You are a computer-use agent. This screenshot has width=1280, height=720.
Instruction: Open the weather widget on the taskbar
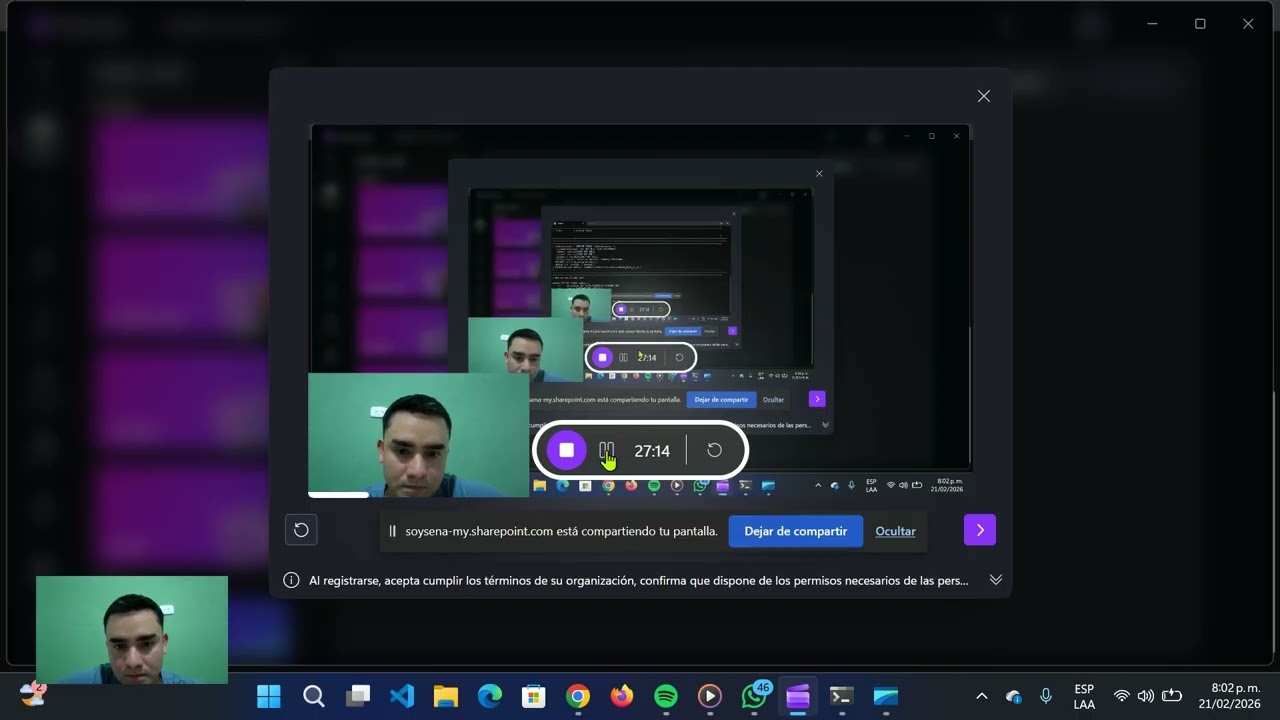coord(33,694)
